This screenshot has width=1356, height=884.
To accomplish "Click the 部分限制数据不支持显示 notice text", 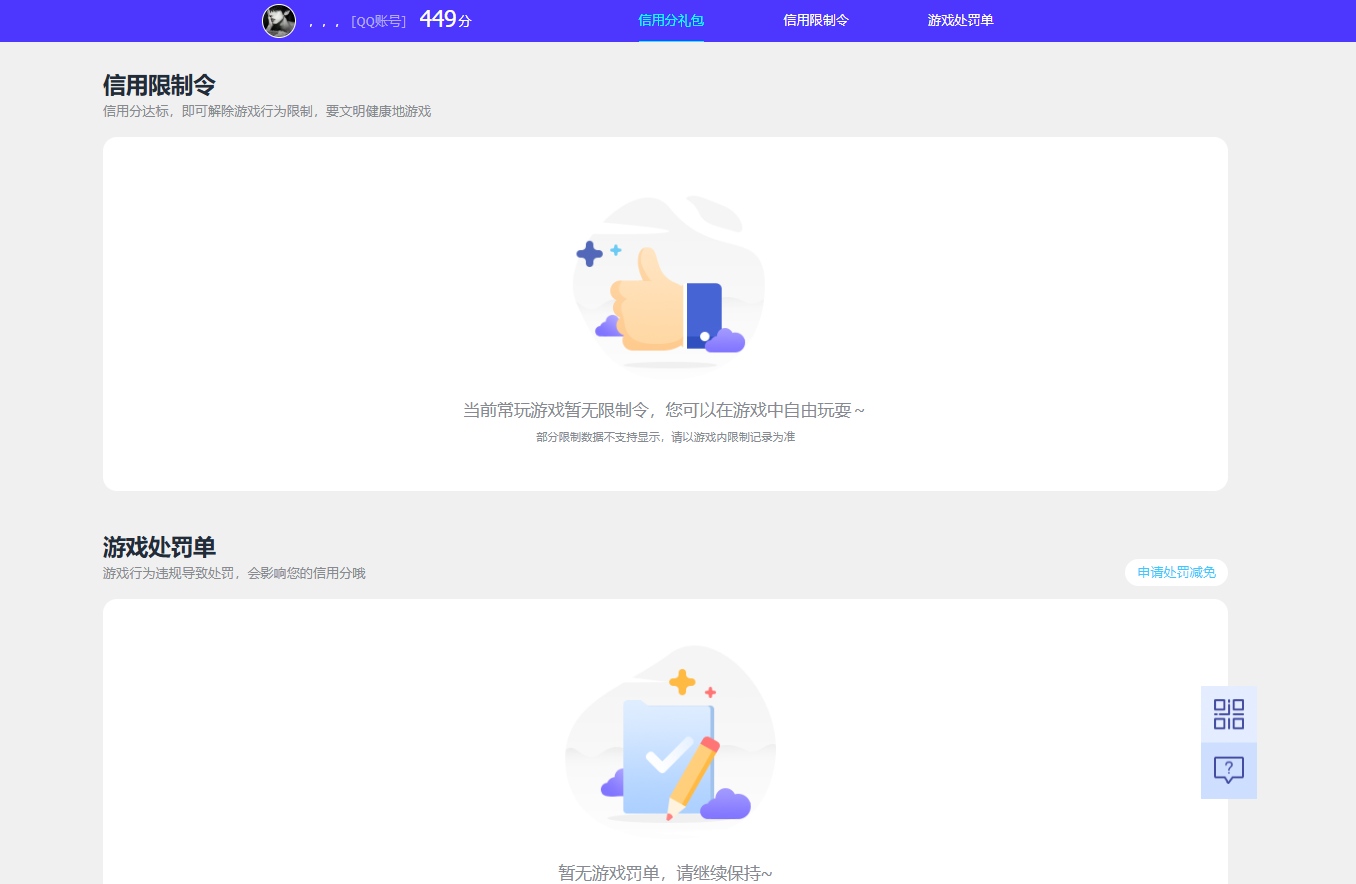I will coord(665,437).
